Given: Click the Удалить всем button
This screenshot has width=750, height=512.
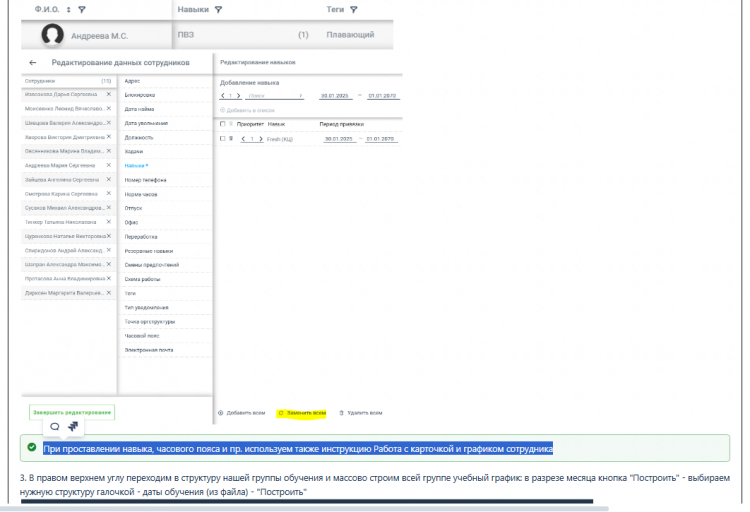Looking at the screenshot, I should 361,413.
